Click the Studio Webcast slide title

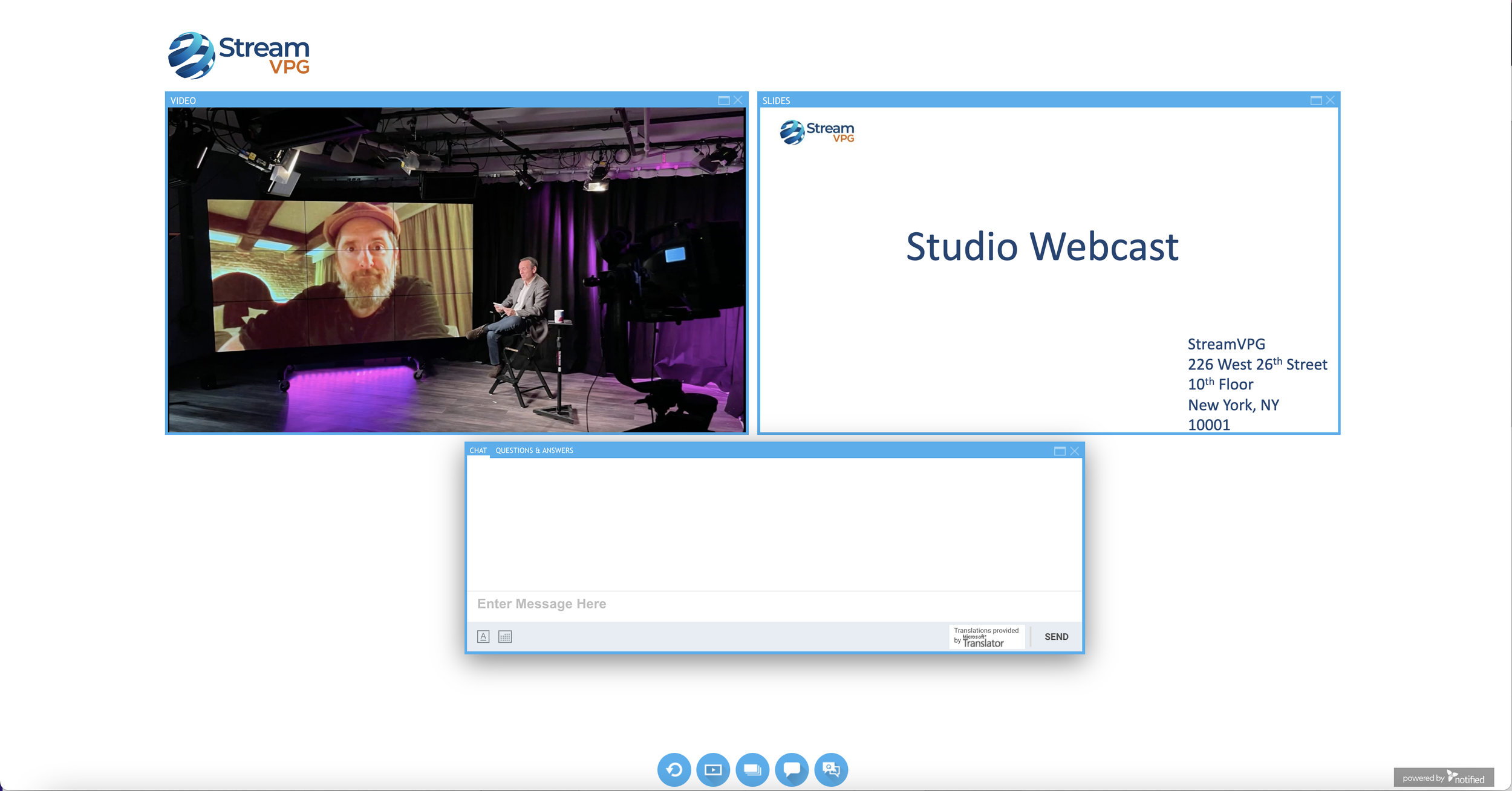pyautogui.click(x=1042, y=247)
